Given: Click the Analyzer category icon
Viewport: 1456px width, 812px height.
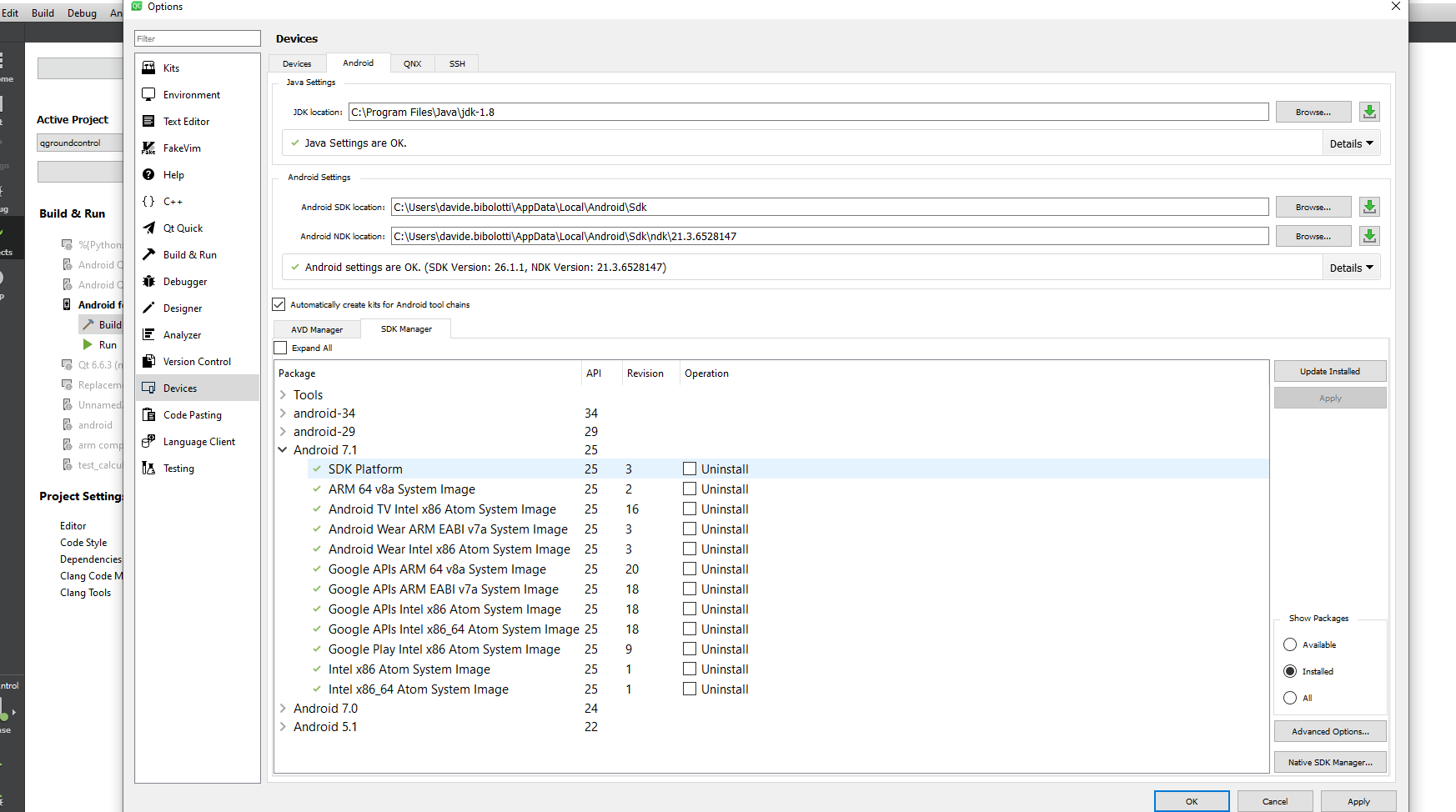Looking at the screenshot, I should pyautogui.click(x=148, y=334).
